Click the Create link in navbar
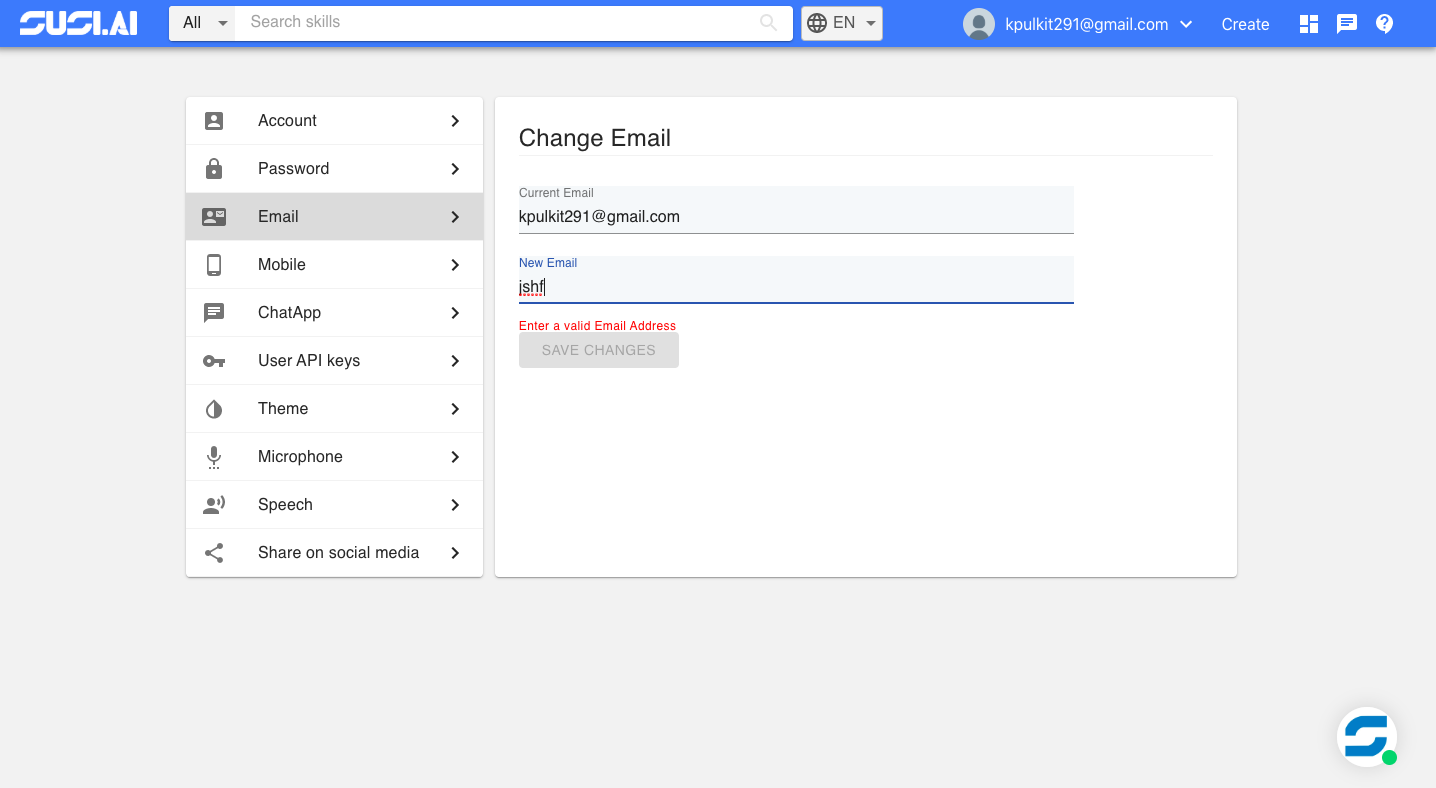The image size is (1436, 788). point(1245,24)
